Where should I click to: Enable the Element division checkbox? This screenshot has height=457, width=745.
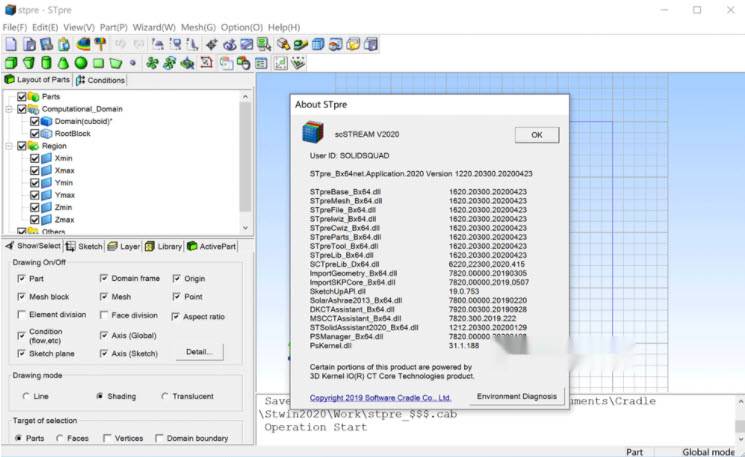[x=21, y=314]
